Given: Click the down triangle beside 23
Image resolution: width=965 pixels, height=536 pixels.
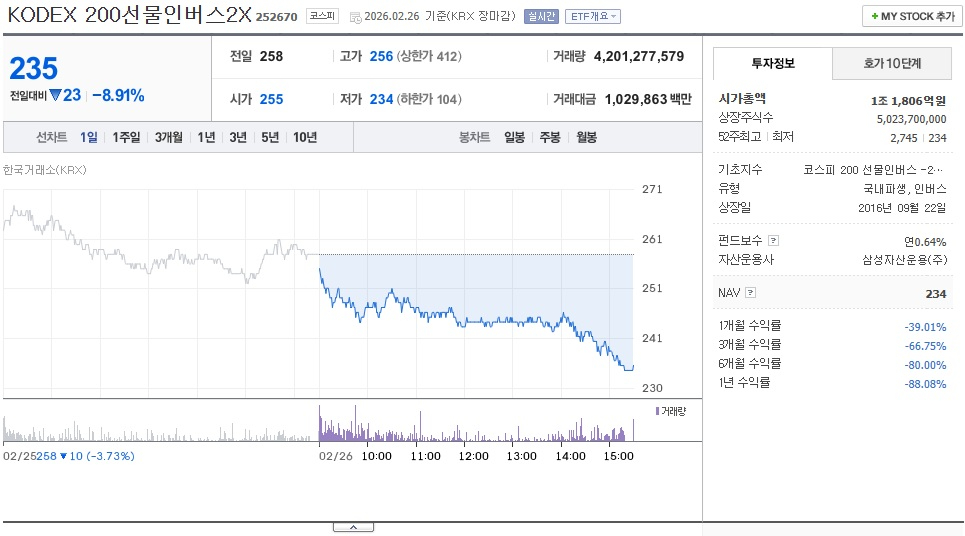Looking at the screenshot, I should pyautogui.click(x=55, y=96).
